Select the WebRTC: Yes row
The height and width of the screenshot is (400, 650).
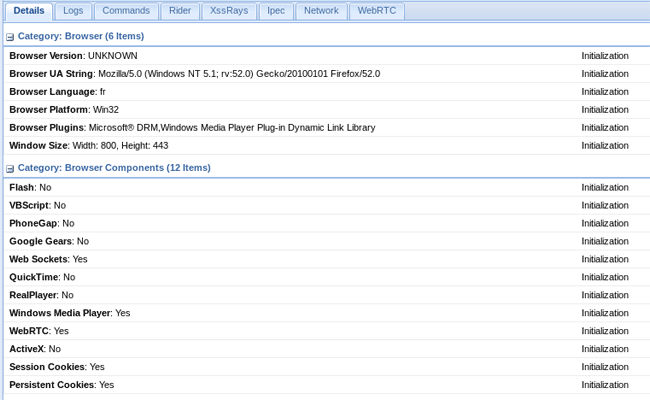click(327, 331)
